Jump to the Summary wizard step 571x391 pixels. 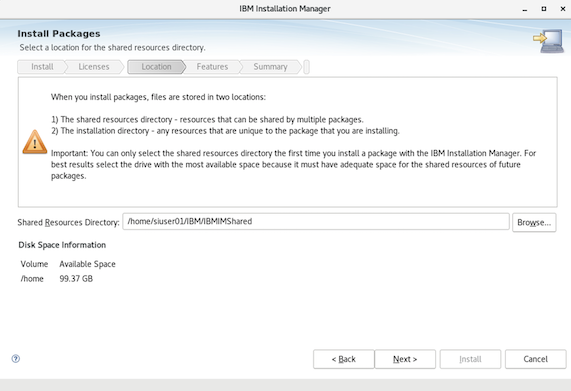270,67
